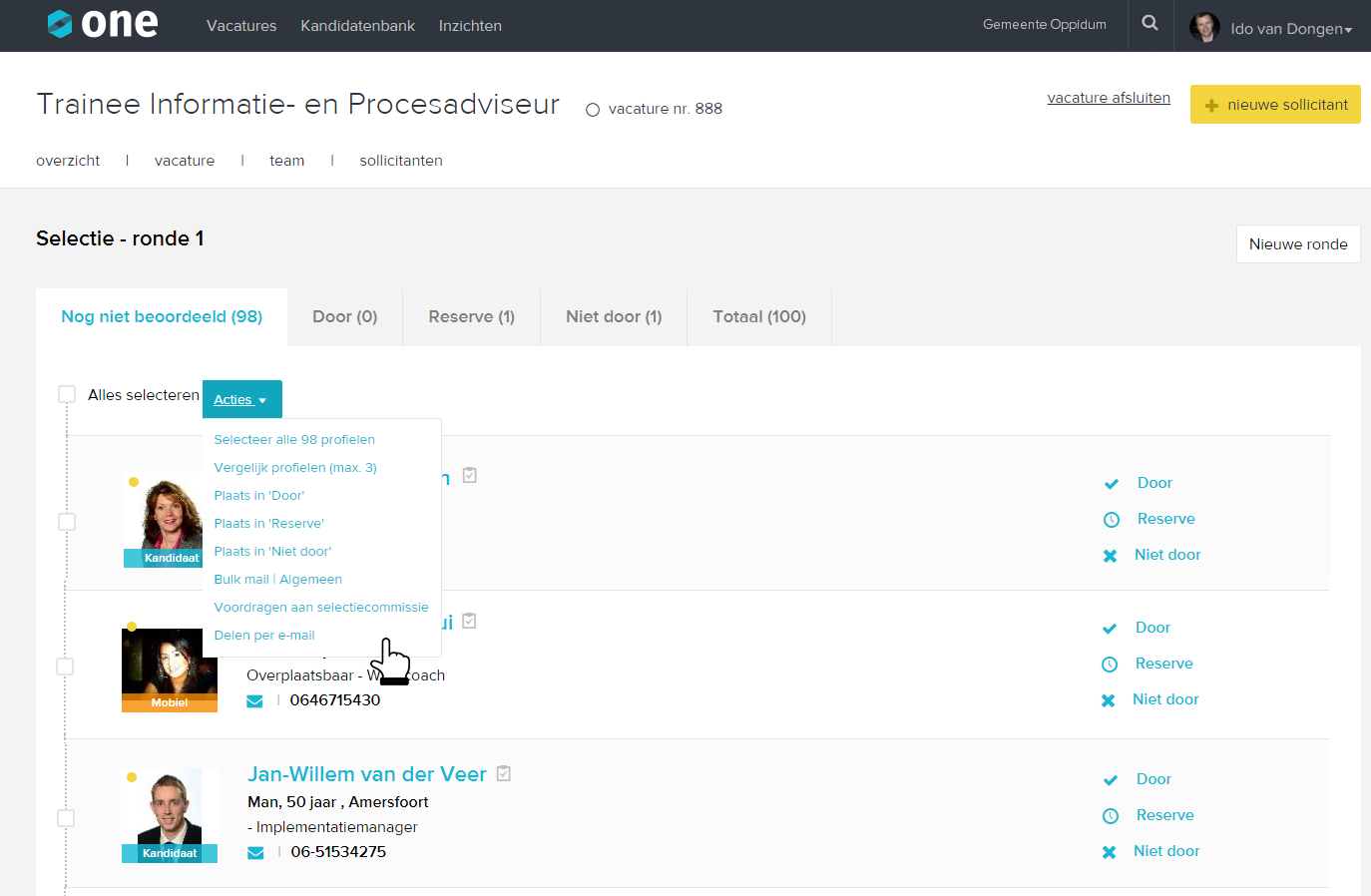This screenshot has height=896, width=1371.
Task: Select 'Voordragen aan selectiecommissie' menu option
Action: coord(320,607)
